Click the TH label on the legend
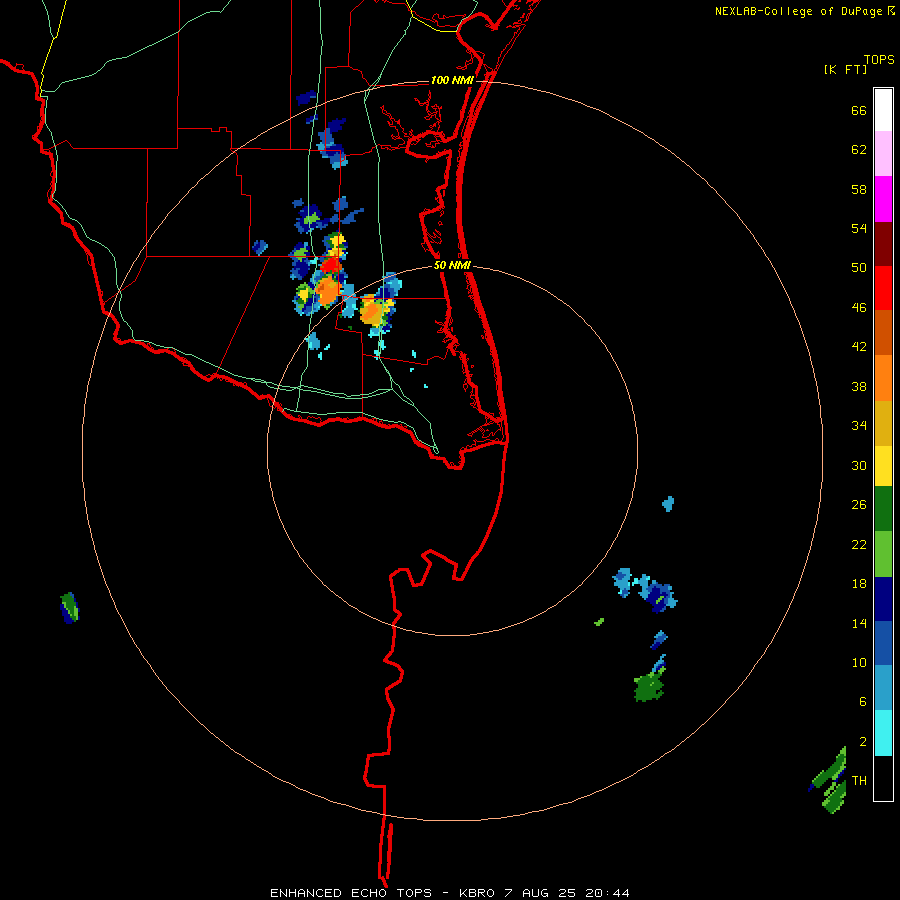 click(859, 781)
